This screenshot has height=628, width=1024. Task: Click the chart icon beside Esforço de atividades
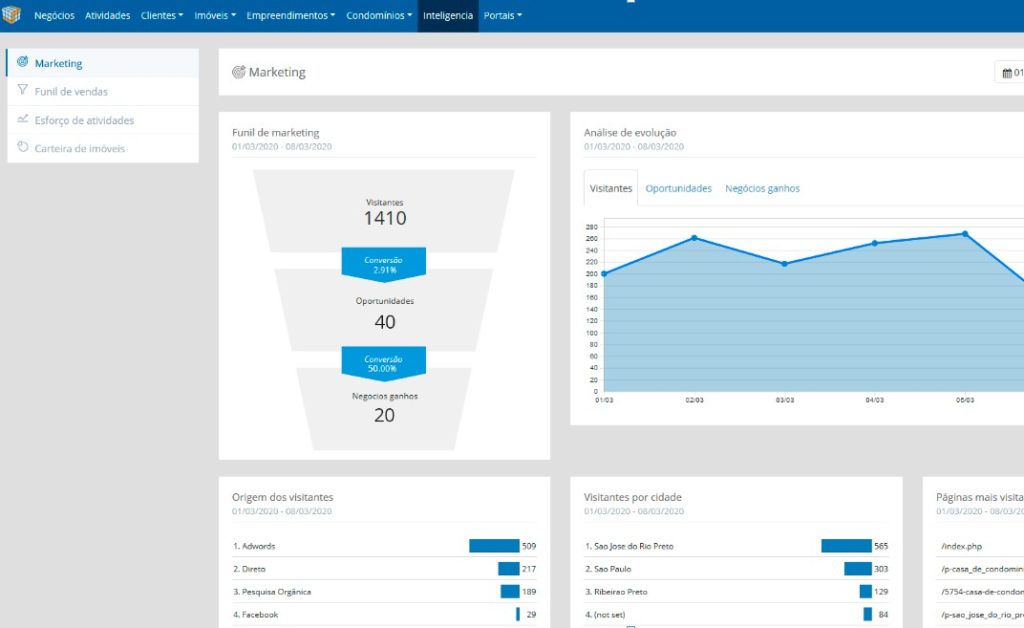22,119
